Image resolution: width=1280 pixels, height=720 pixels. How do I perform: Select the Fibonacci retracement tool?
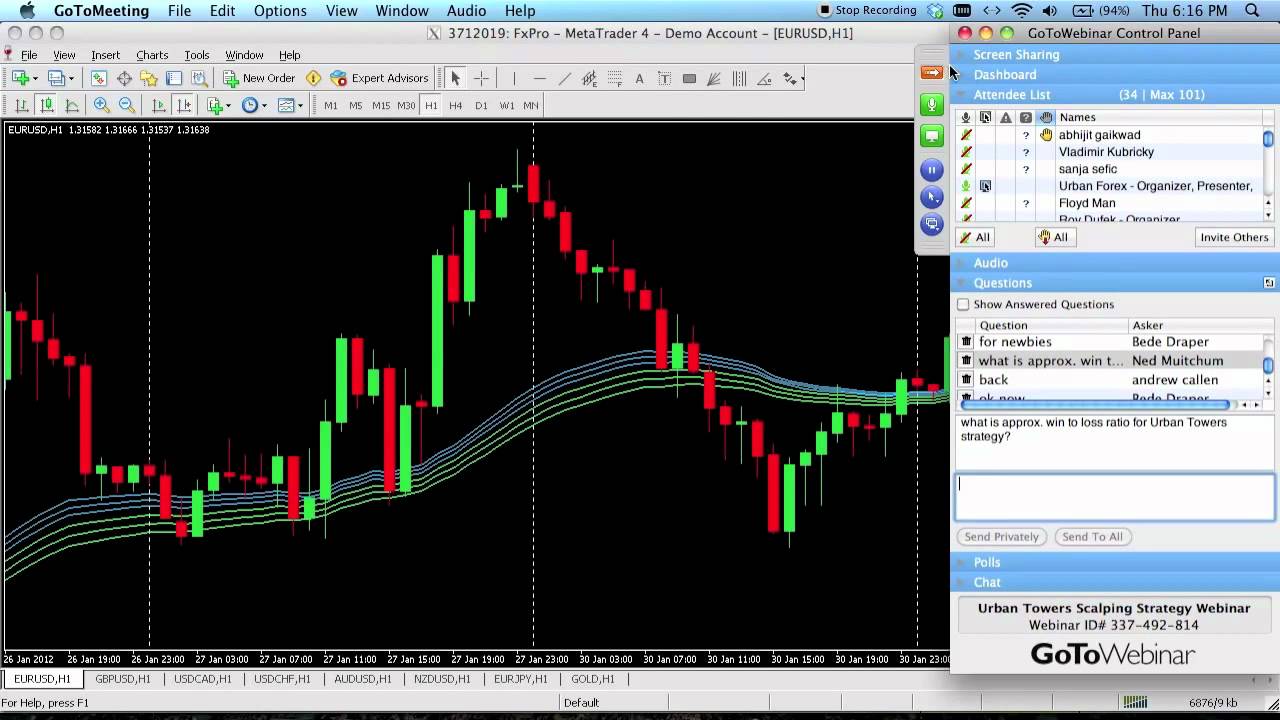tap(615, 78)
